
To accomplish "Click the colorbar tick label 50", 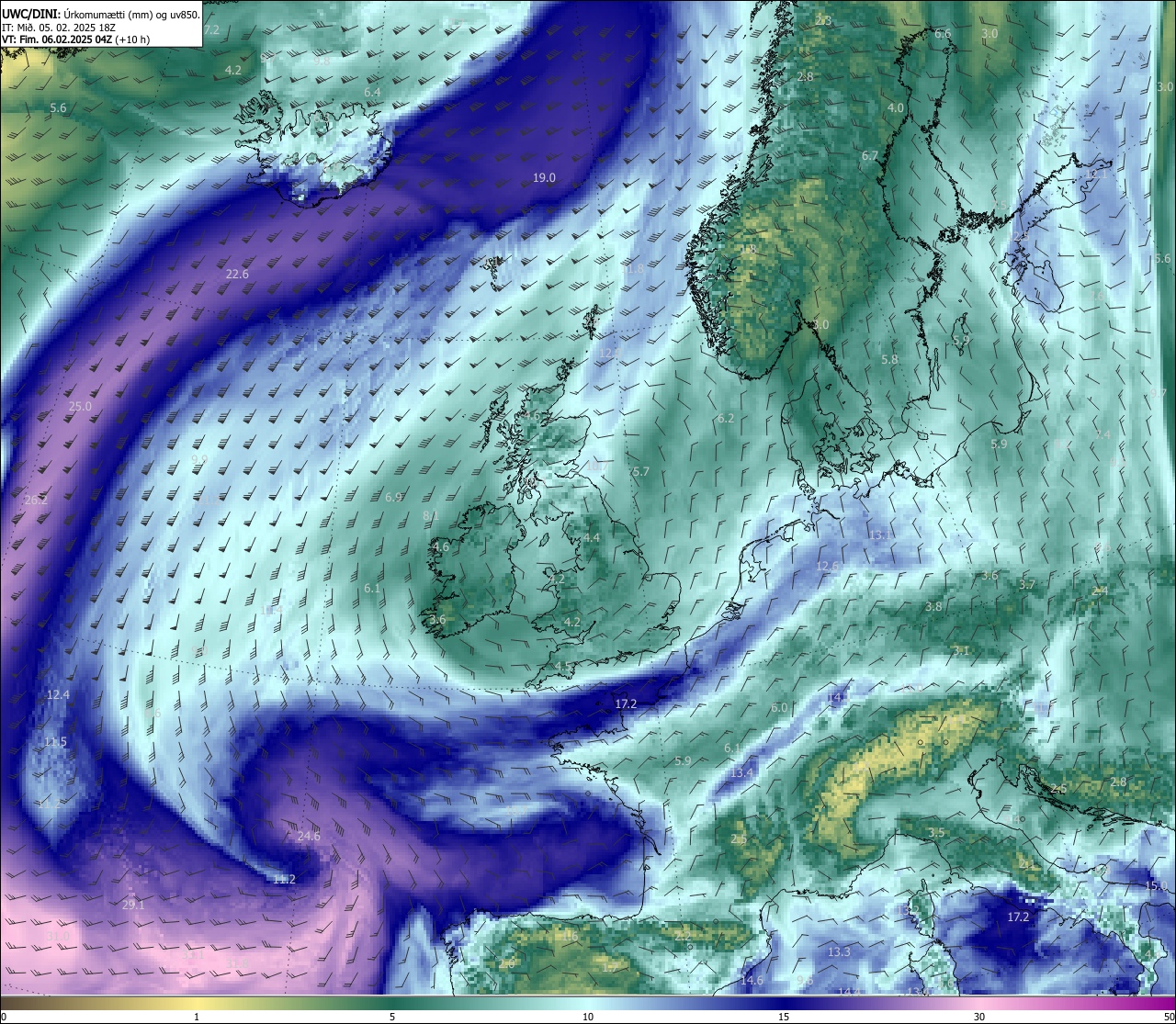I will point(1169,1016).
